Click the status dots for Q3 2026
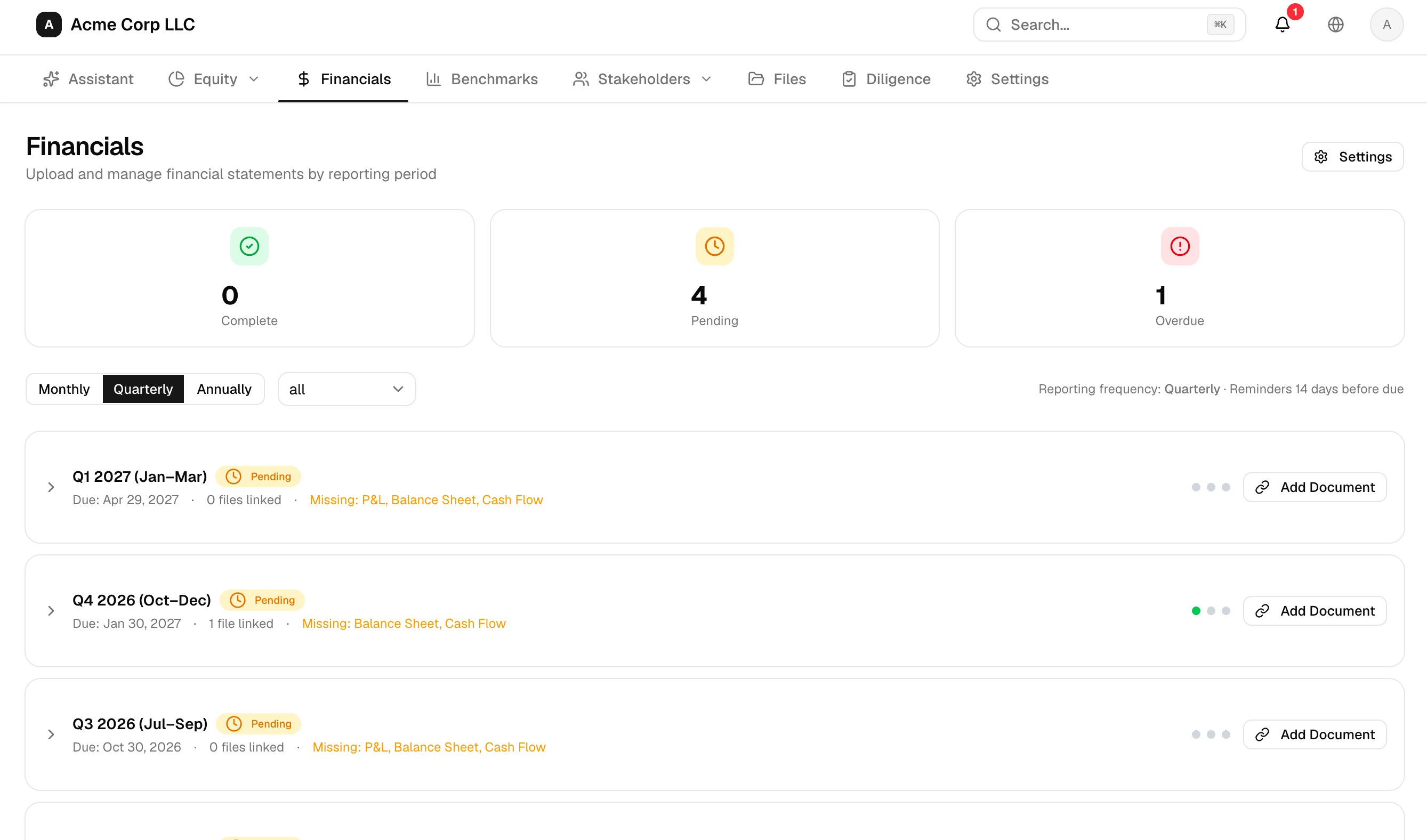The image size is (1427, 840). pyautogui.click(x=1211, y=734)
